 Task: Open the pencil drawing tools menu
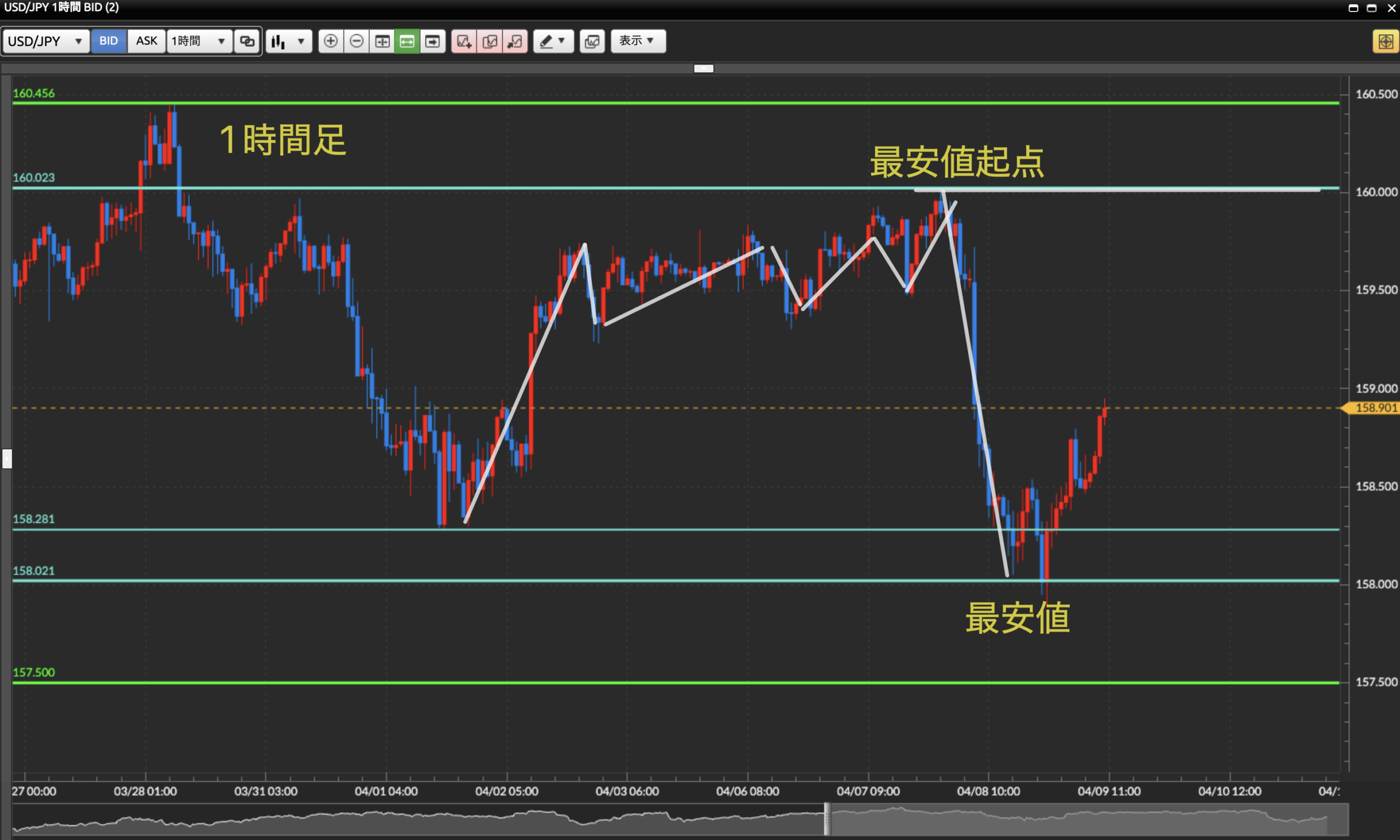coord(553,42)
